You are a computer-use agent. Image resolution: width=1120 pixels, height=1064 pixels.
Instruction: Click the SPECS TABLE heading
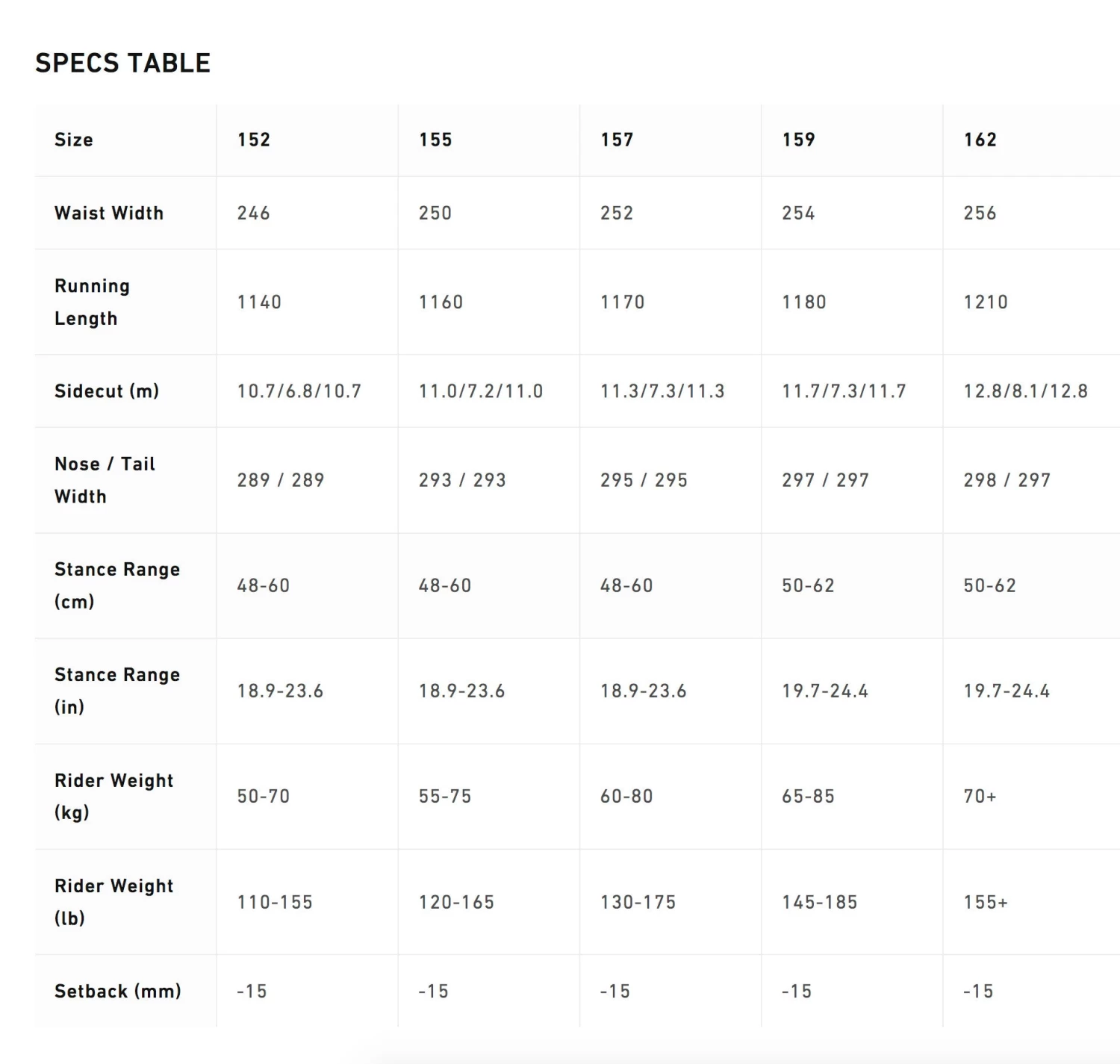click(123, 63)
